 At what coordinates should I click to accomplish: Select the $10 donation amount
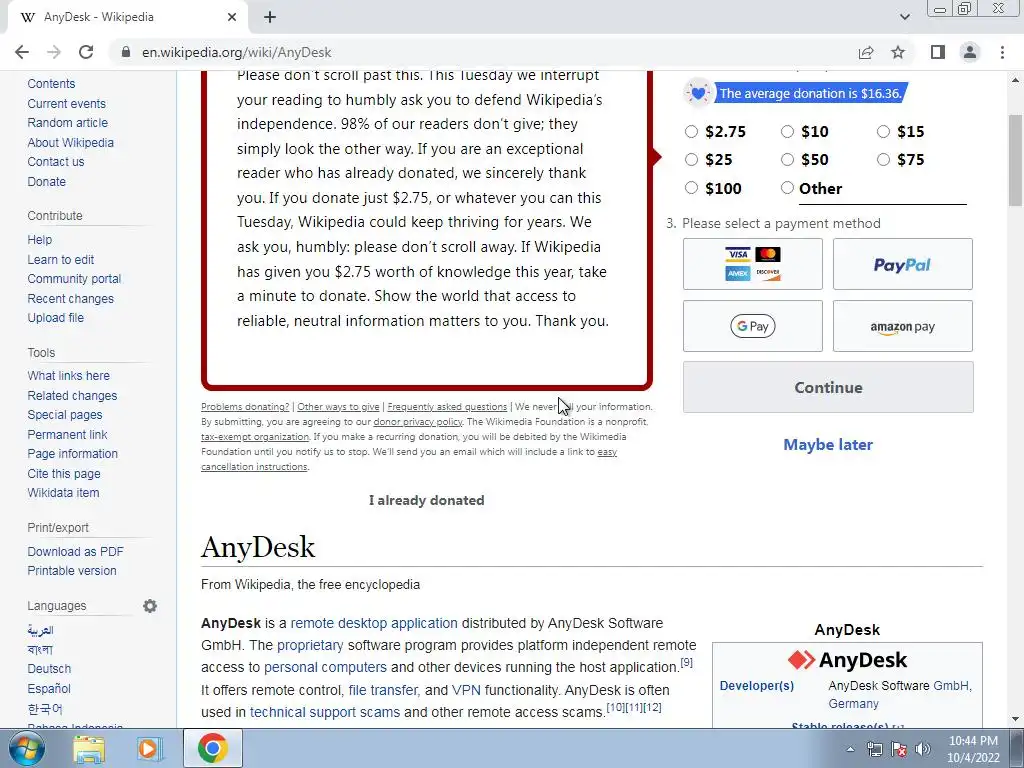coord(787,132)
